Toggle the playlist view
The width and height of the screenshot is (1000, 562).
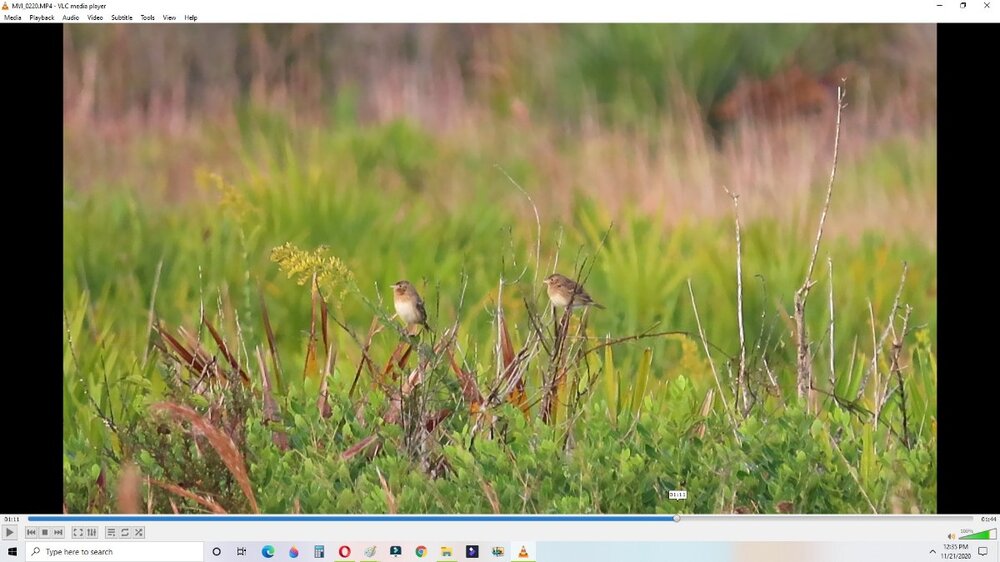[x=111, y=532]
